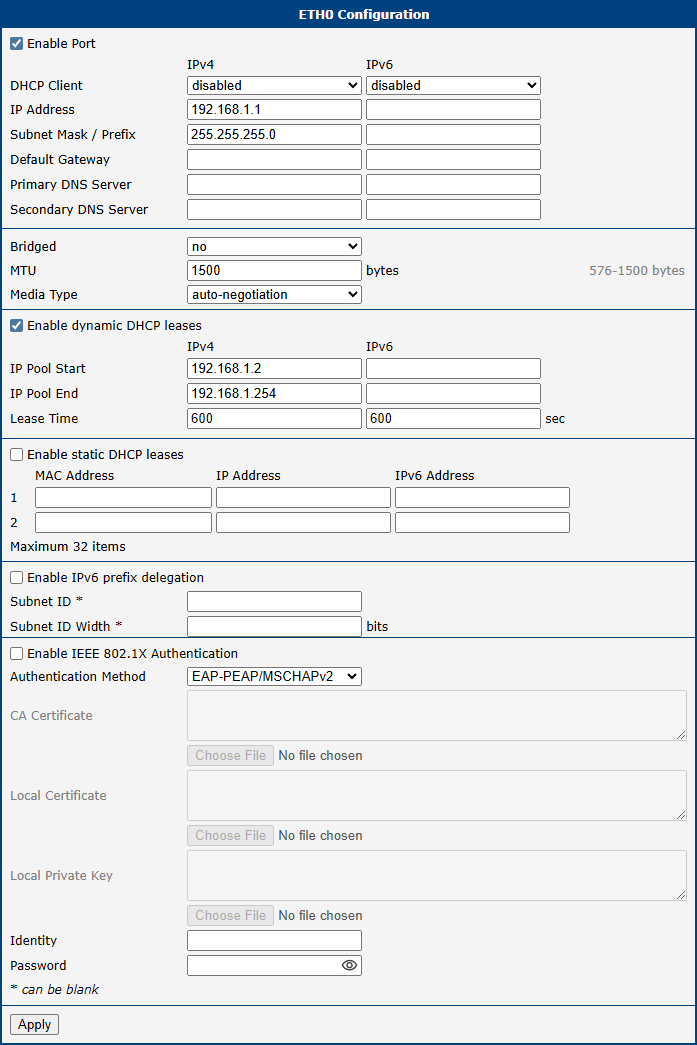Click IPv6 Address field in row 2
Screen dimensions: 697x1045
click(482, 522)
